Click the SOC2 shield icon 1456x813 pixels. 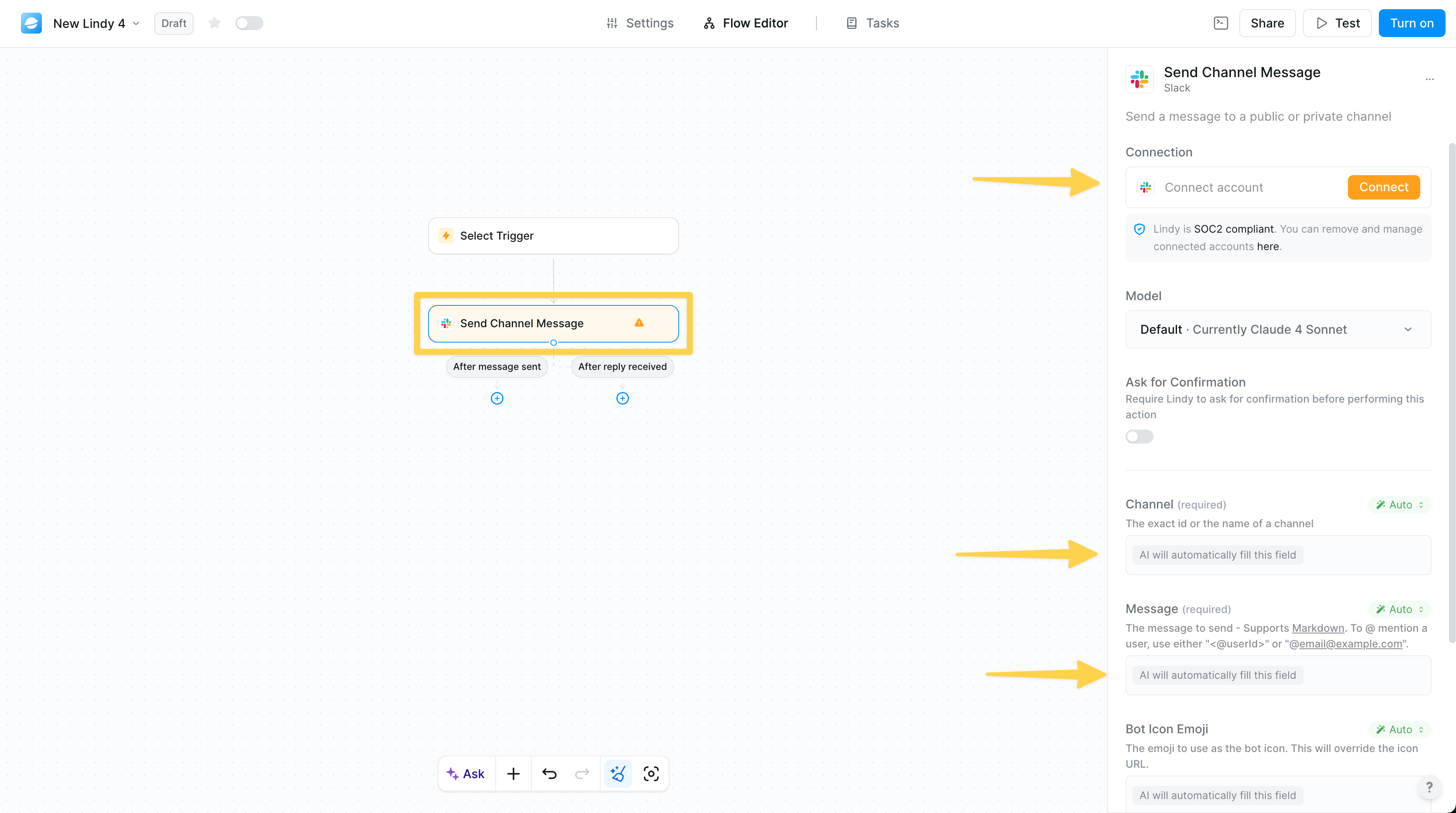click(1140, 229)
